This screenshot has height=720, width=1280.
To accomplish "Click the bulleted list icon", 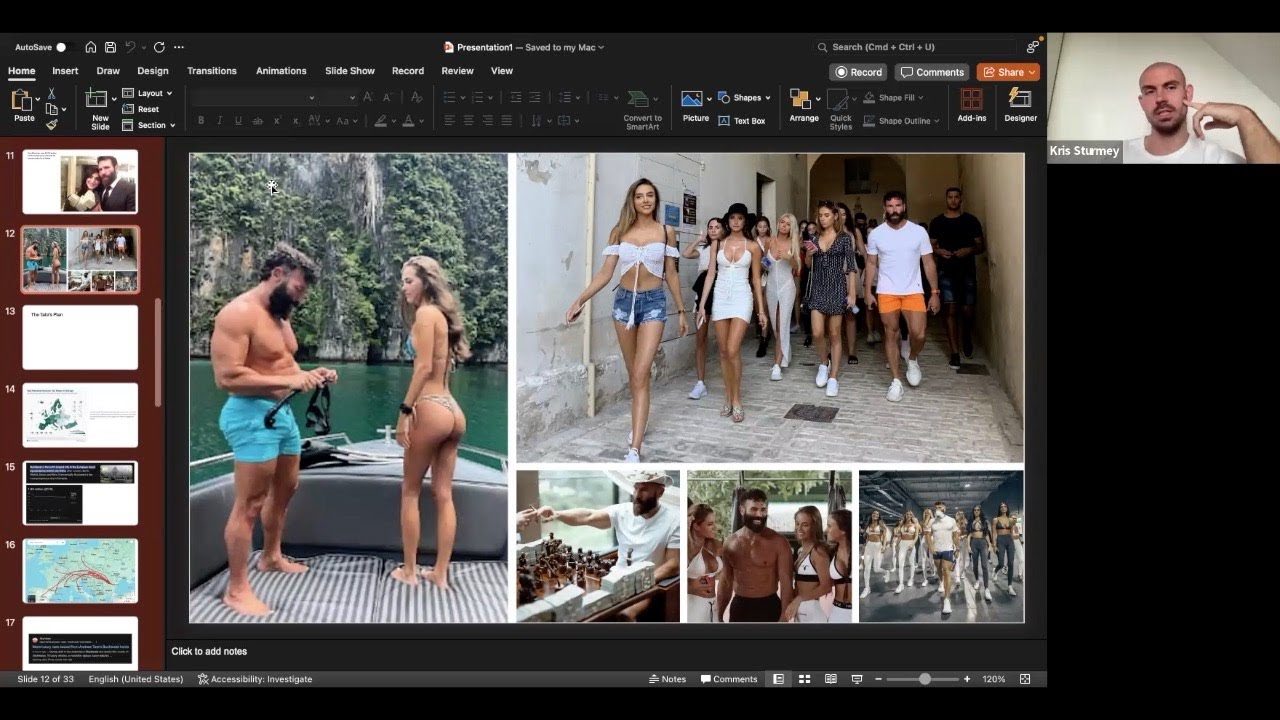I will (449, 97).
